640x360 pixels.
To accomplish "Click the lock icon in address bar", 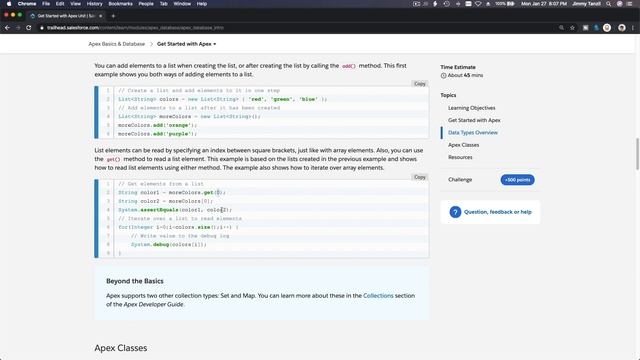I will click(x=42, y=28).
